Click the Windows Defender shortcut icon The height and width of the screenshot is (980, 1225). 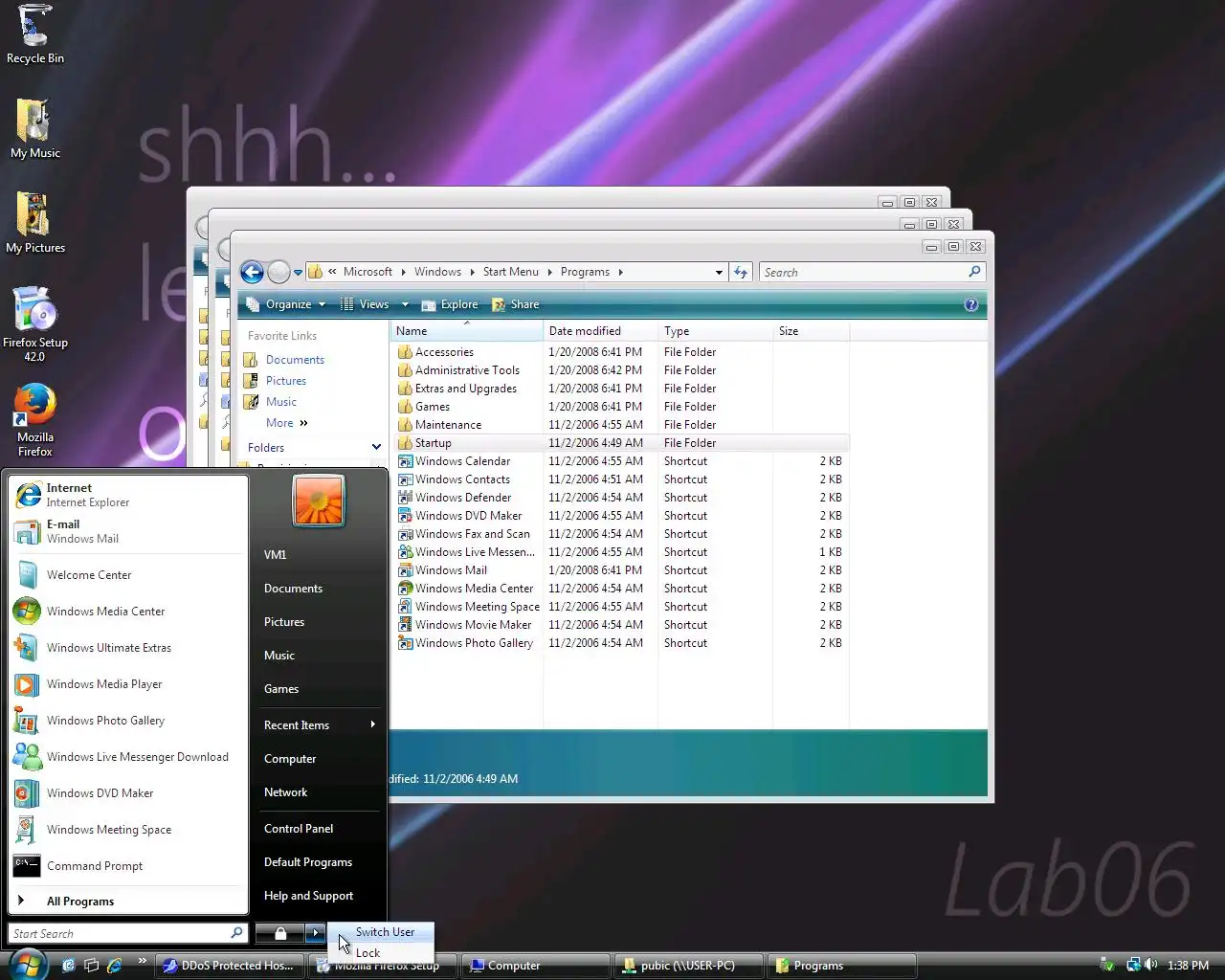(x=406, y=498)
